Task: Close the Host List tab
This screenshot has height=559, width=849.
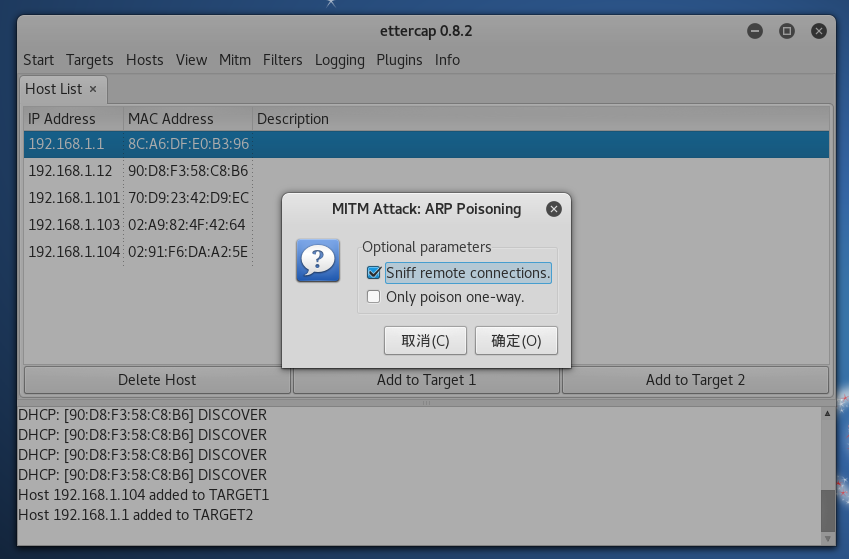Action: (93, 89)
